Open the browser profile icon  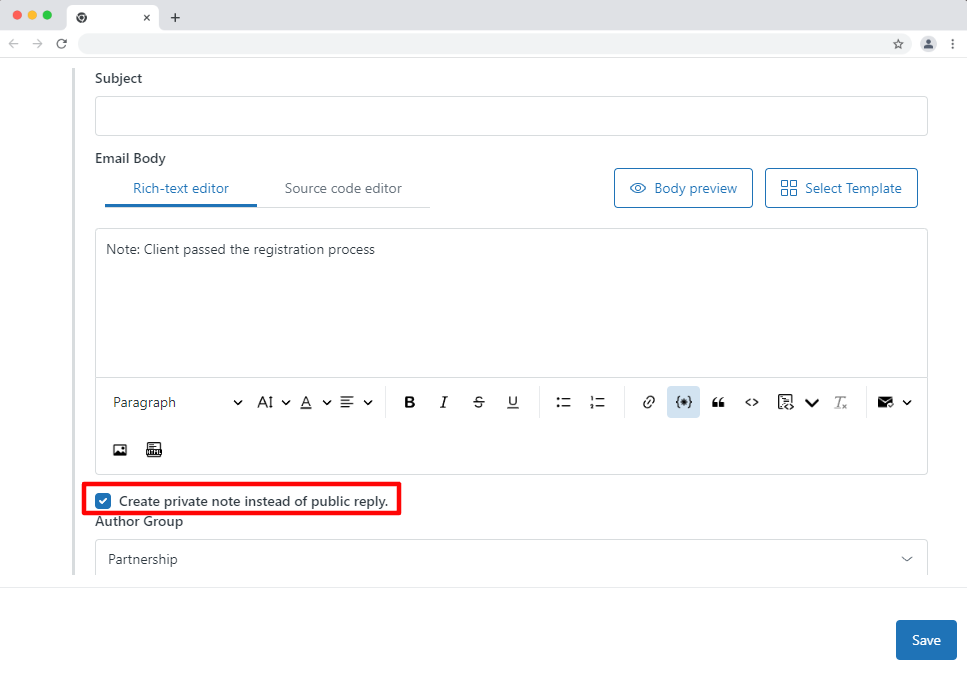click(928, 44)
